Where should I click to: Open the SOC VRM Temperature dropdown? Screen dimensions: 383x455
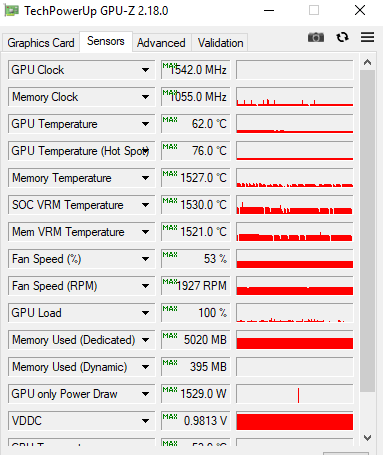pyautogui.click(x=145, y=205)
